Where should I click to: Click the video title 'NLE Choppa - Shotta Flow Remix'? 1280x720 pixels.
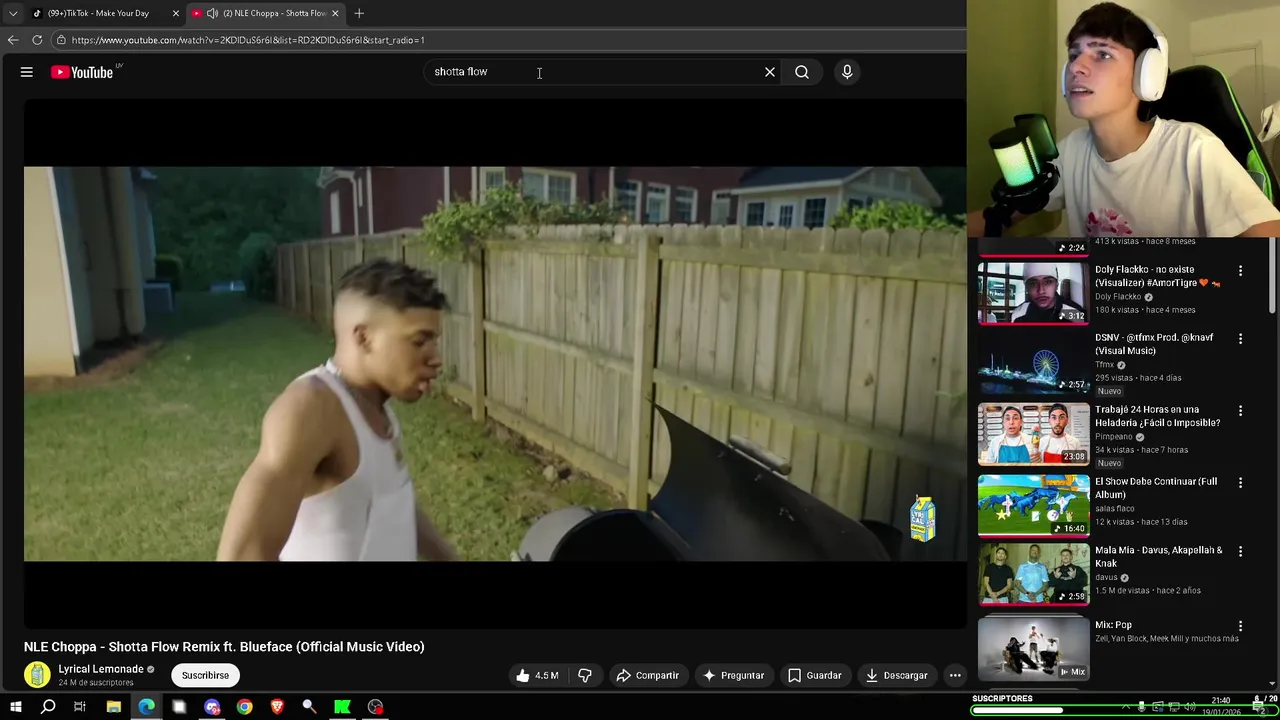pos(224,647)
